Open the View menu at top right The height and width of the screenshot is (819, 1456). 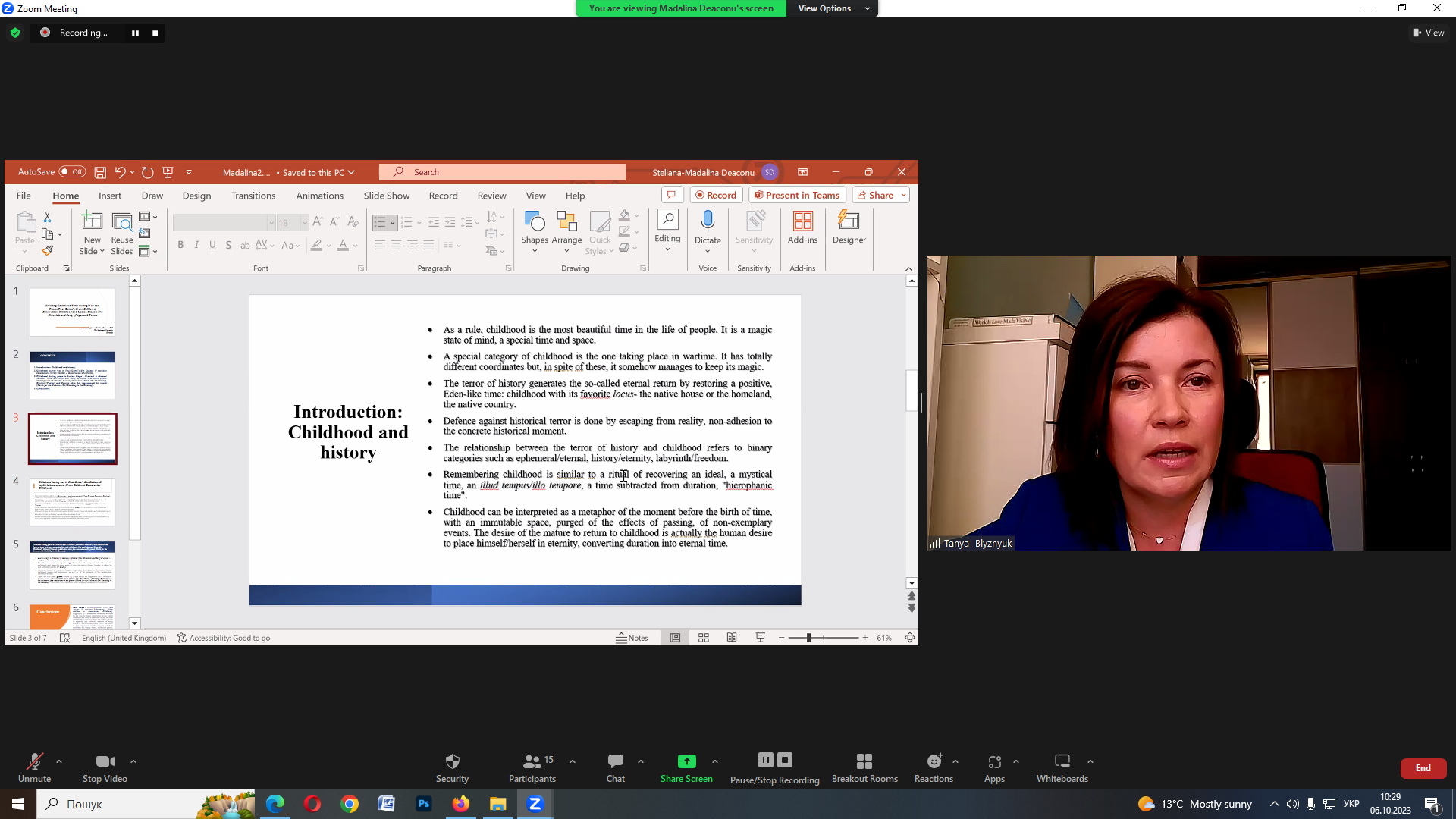(x=1428, y=33)
